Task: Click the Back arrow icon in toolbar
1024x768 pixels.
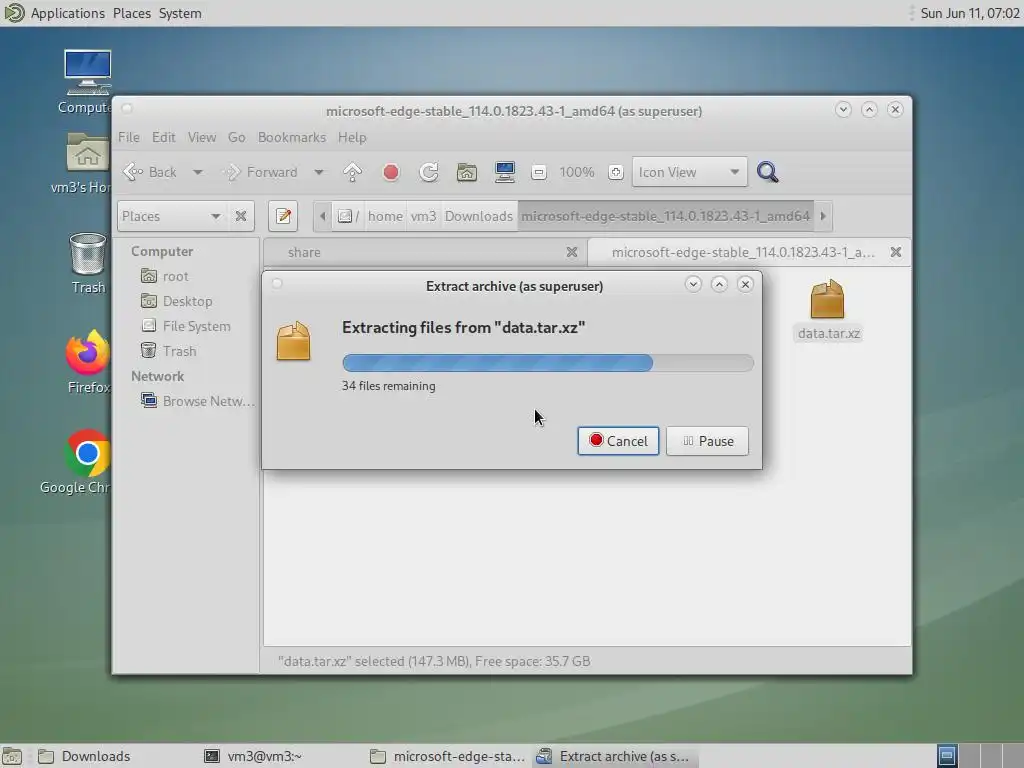Action: [133, 172]
